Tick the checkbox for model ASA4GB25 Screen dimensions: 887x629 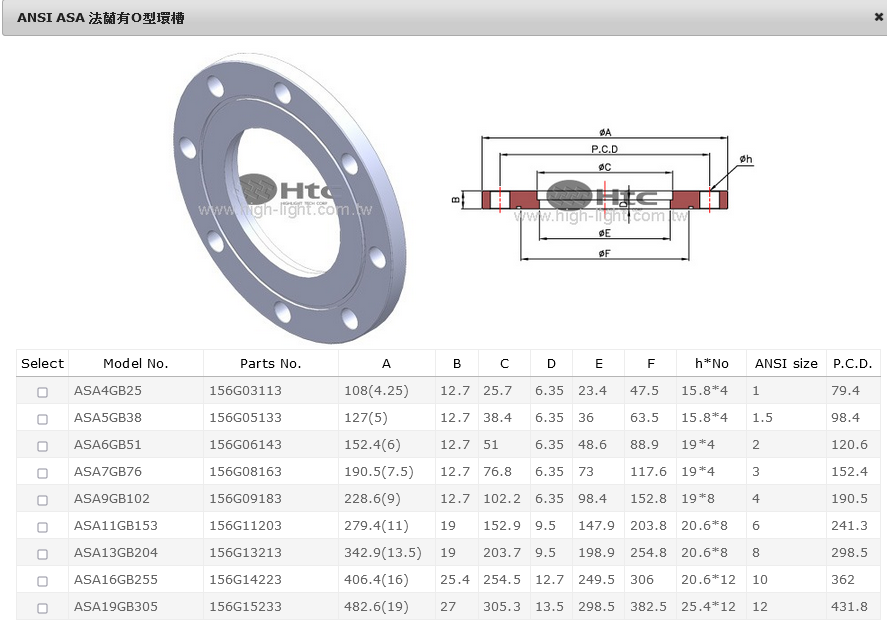click(x=42, y=392)
